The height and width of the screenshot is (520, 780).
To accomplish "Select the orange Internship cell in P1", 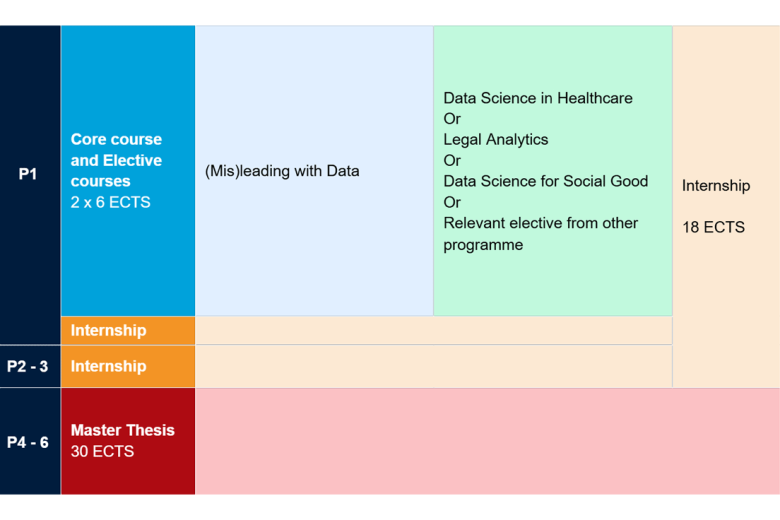I will 128,330.
